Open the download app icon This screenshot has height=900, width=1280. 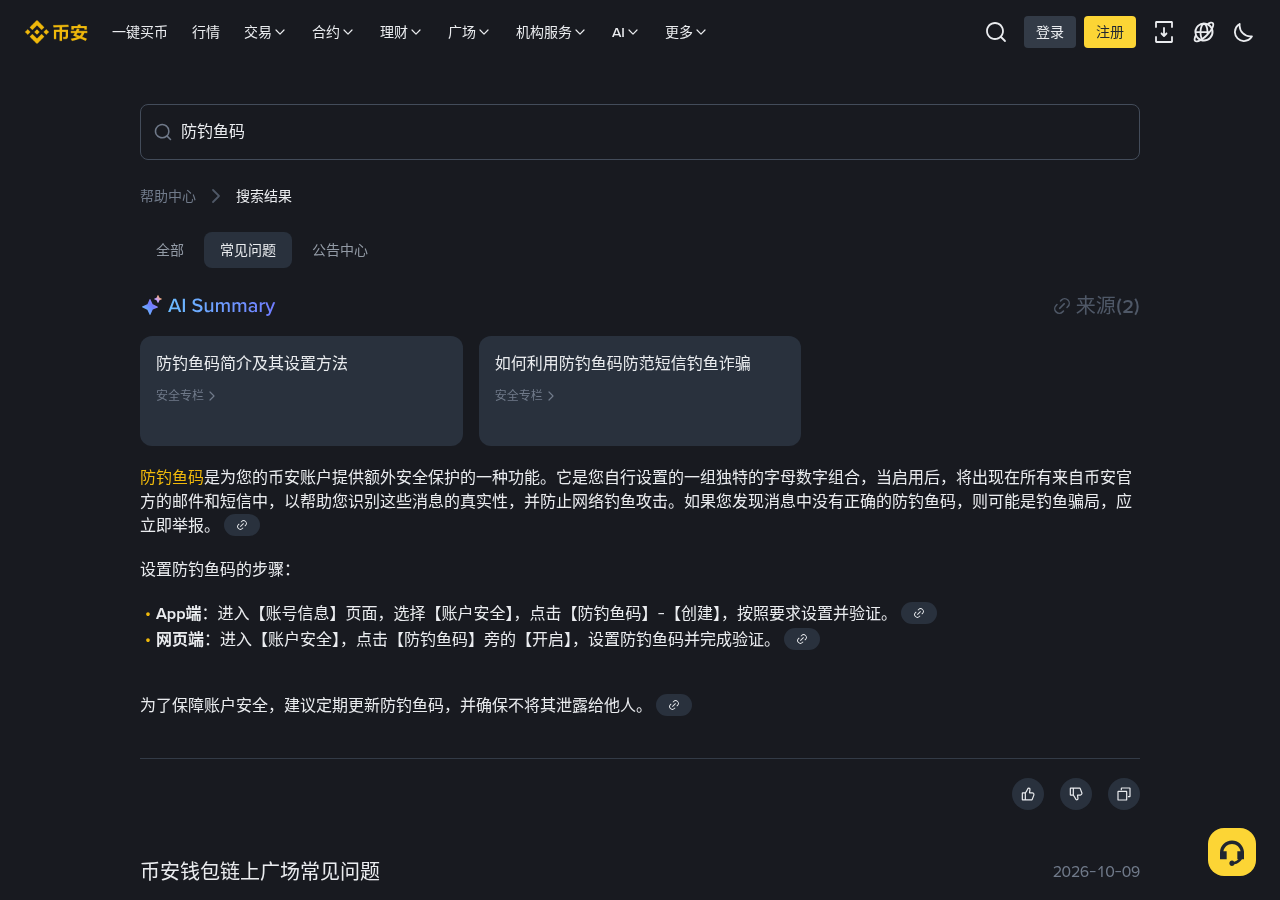pos(1164,32)
